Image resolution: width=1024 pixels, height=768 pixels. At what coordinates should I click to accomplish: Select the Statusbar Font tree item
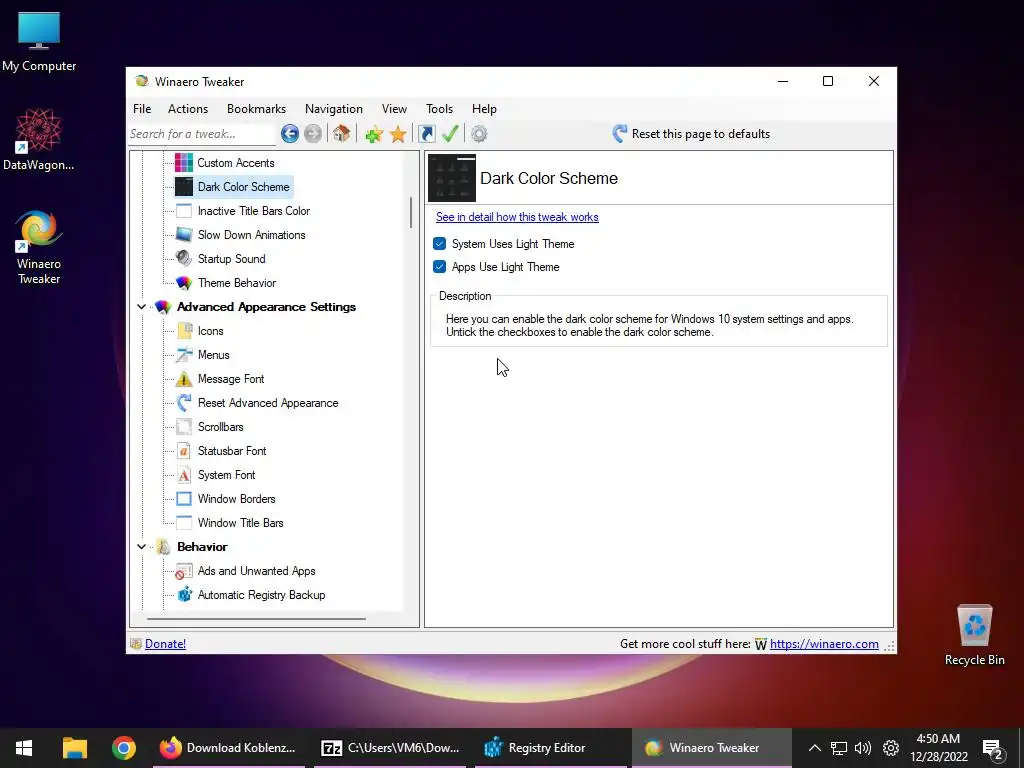tap(232, 451)
